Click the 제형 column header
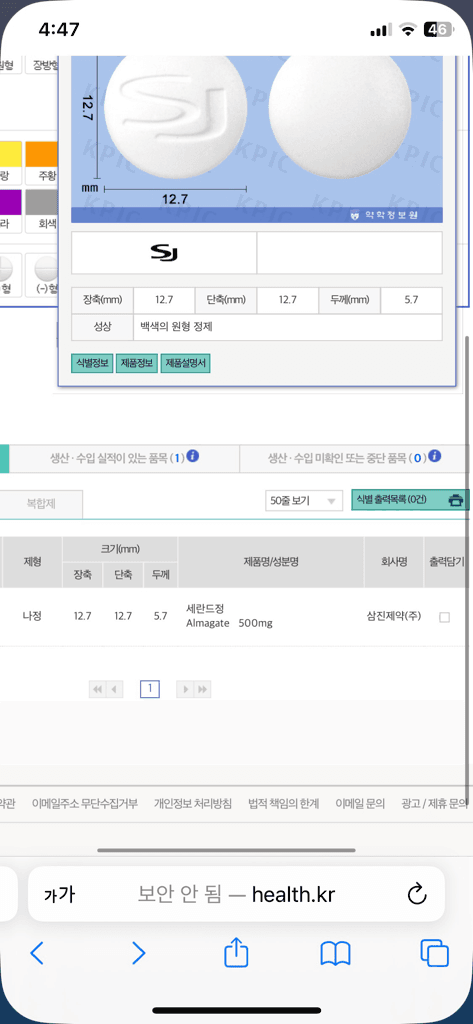 tap(33, 562)
